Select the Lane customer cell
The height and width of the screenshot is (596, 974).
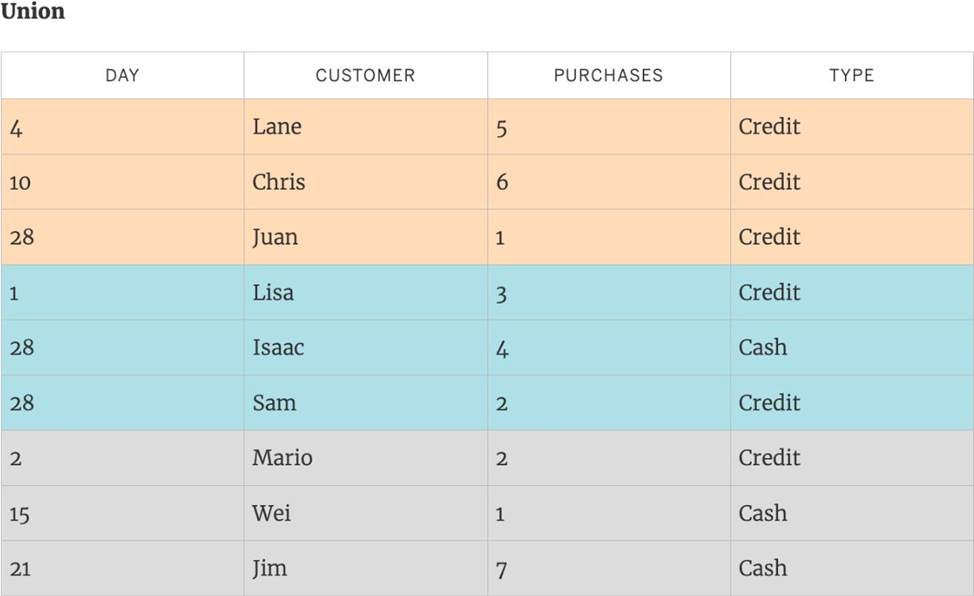(277, 127)
